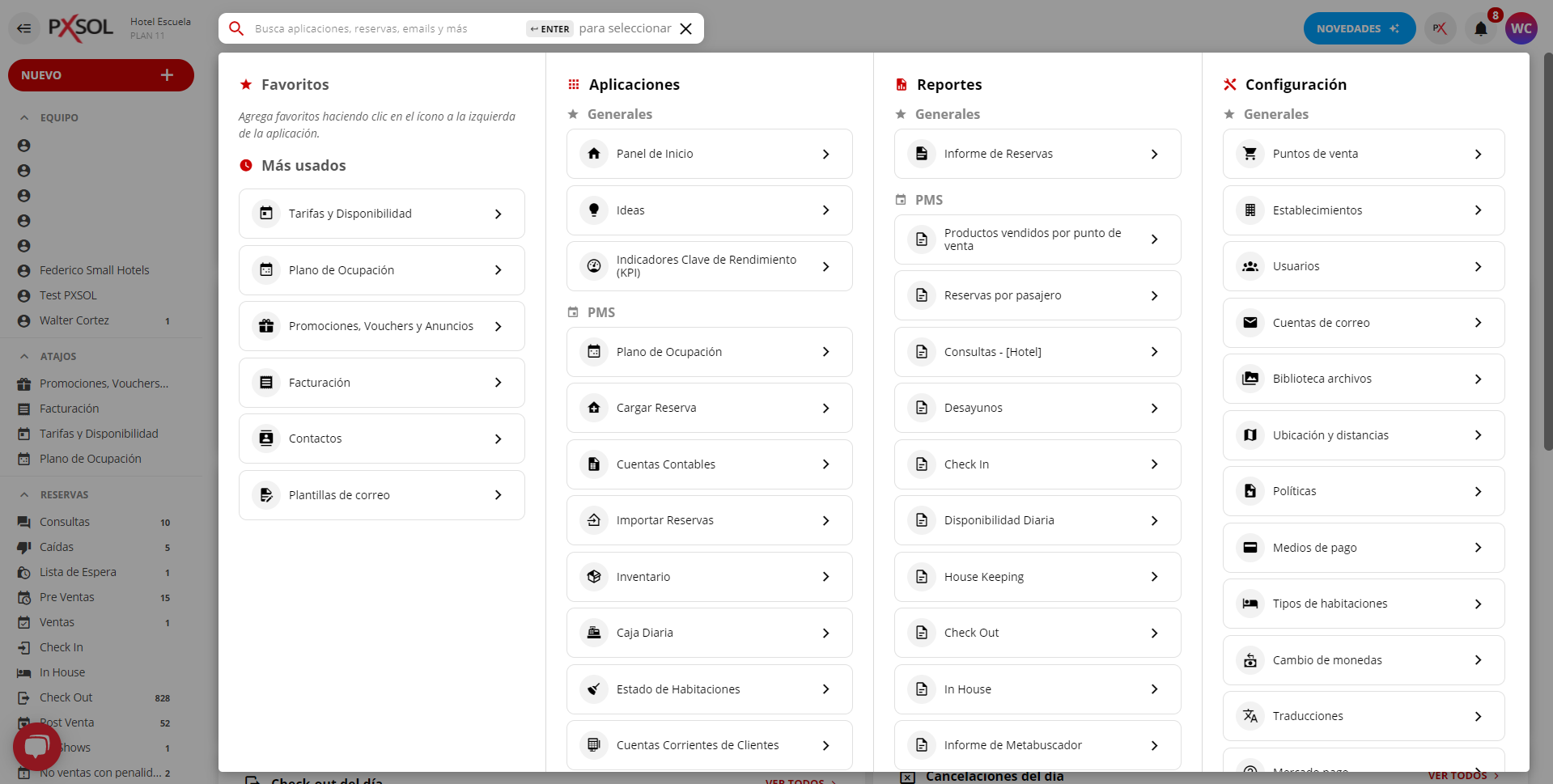Open the House Keeping report

(x=1037, y=577)
